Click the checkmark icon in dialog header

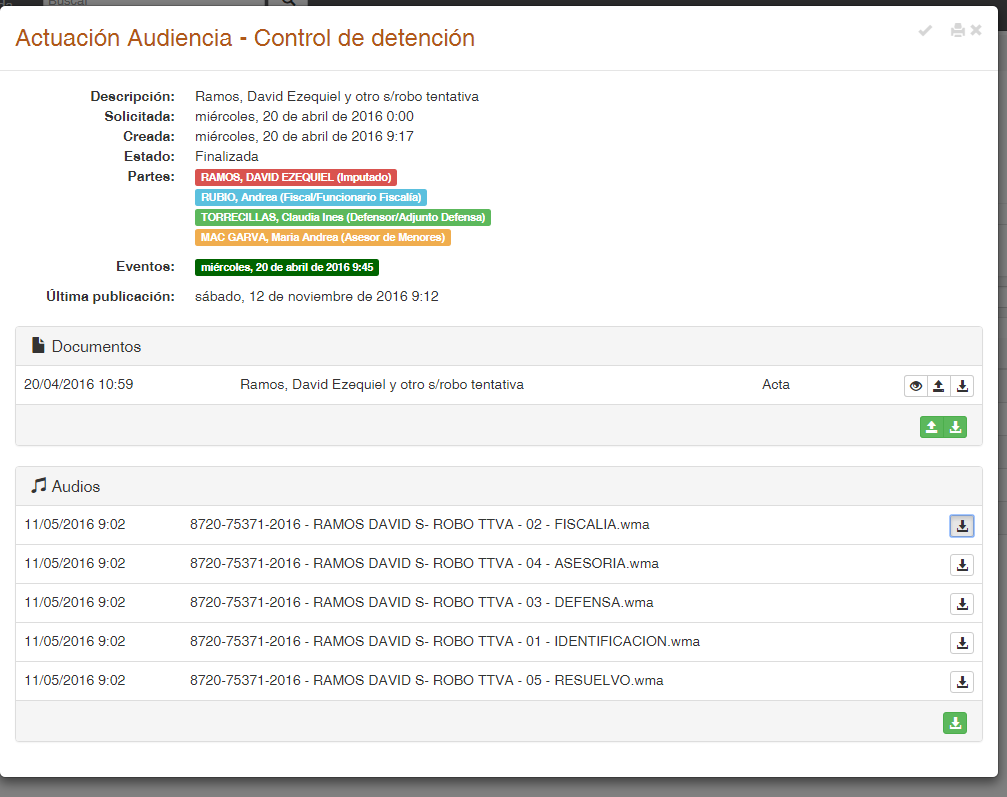925,31
